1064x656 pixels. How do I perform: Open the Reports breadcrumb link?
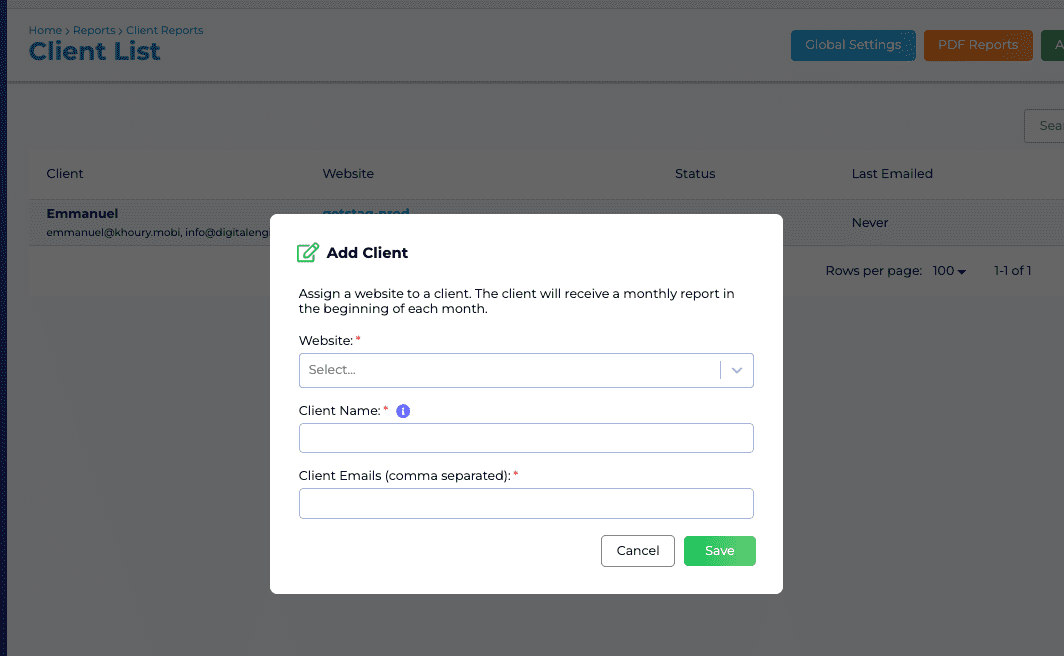coord(94,30)
